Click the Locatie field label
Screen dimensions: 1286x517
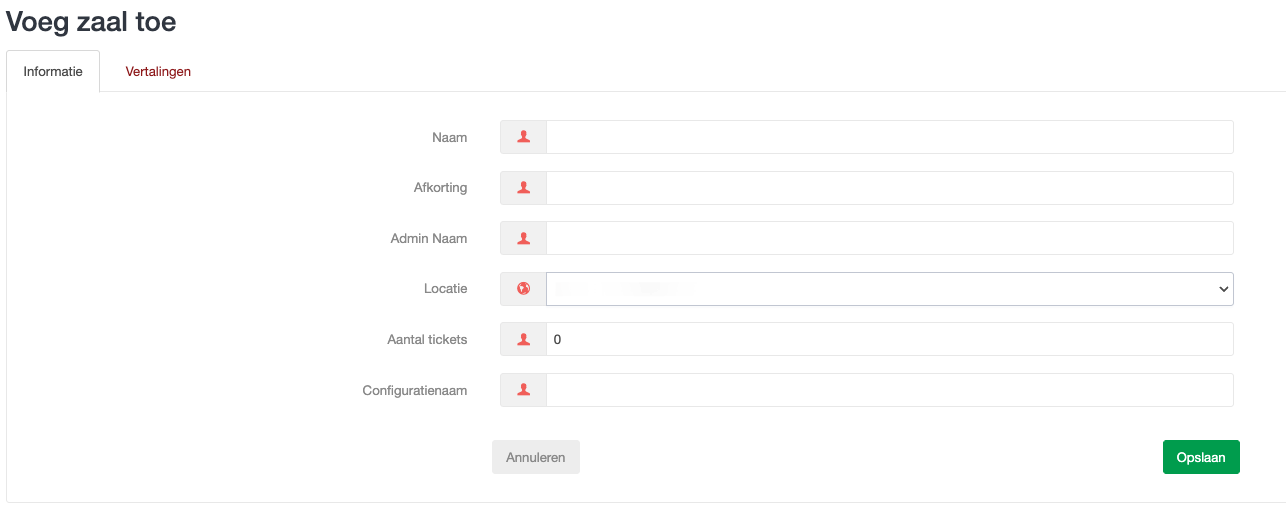(445, 289)
